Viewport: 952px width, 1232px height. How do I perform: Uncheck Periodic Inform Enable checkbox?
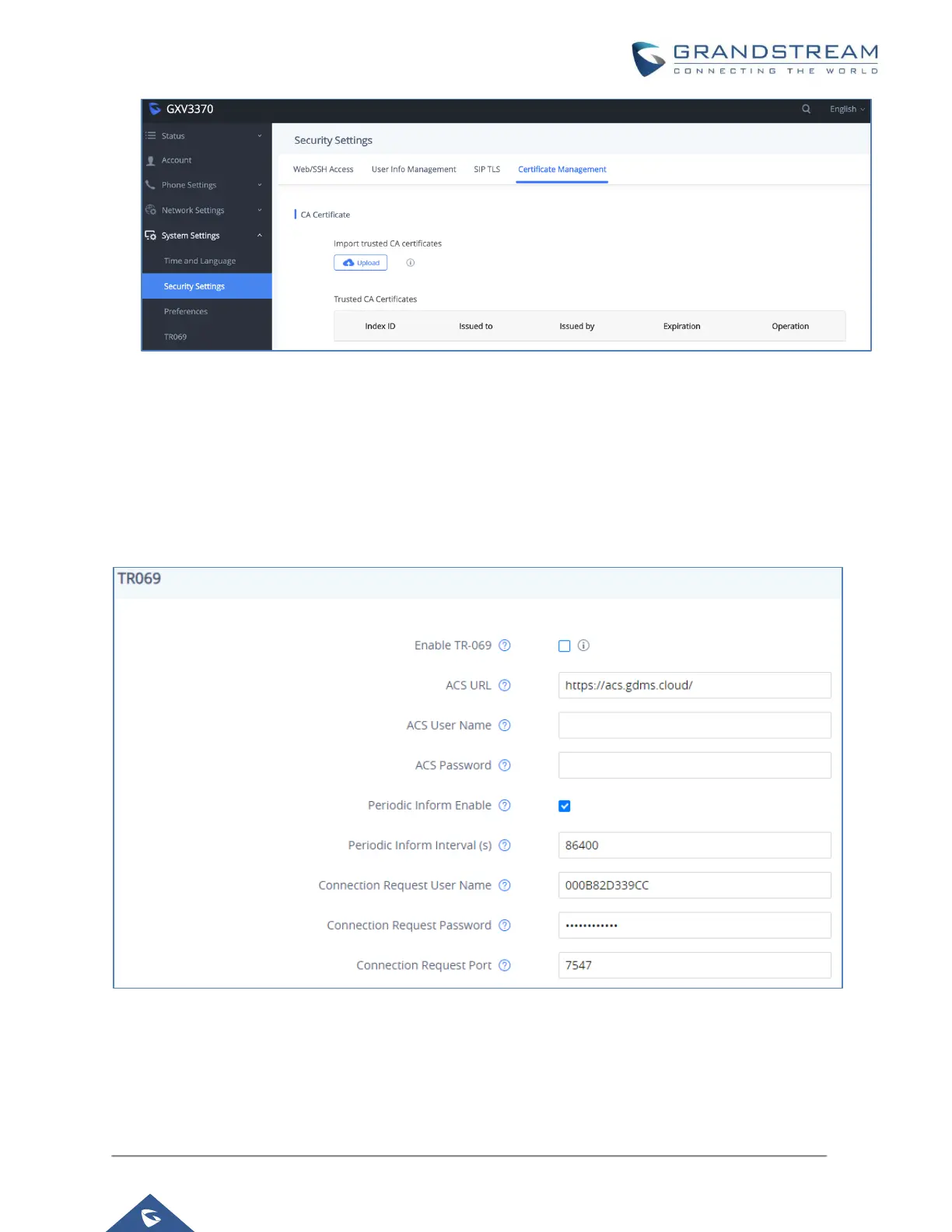(x=565, y=806)
